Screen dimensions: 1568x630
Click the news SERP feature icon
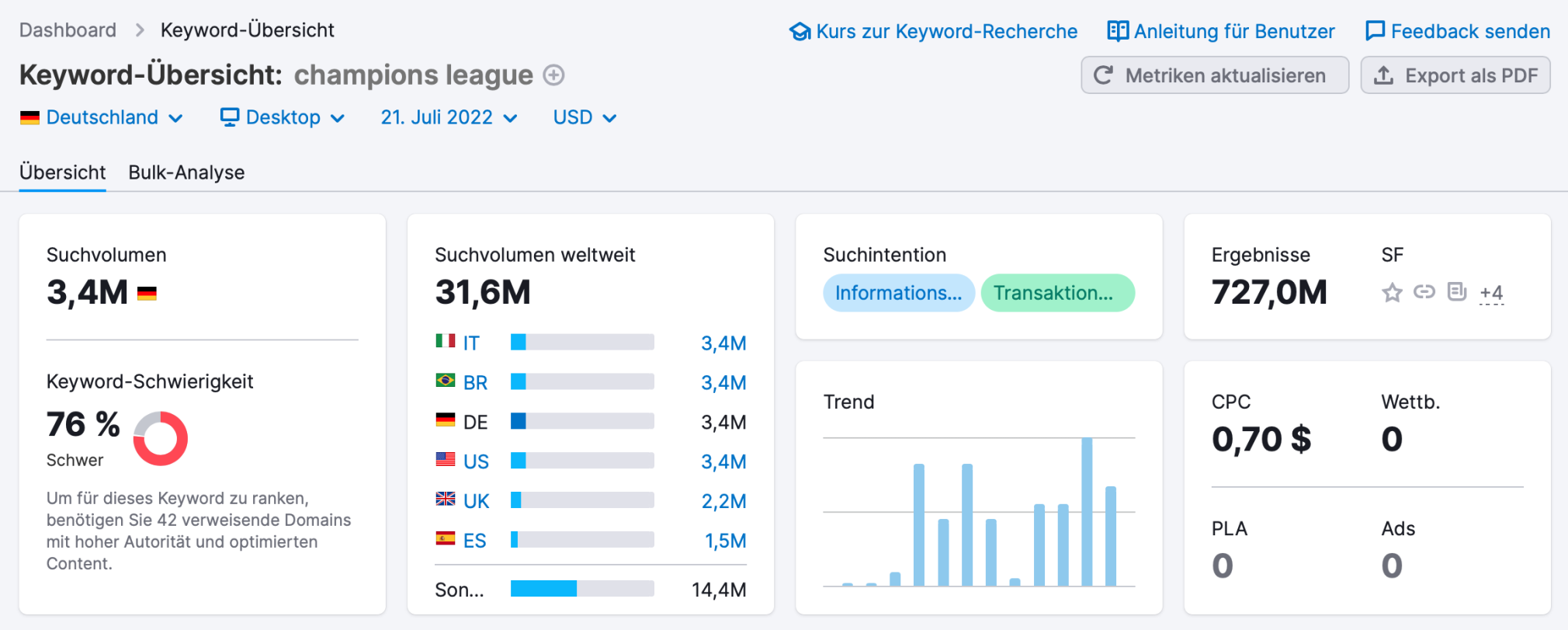[1457, 292]
